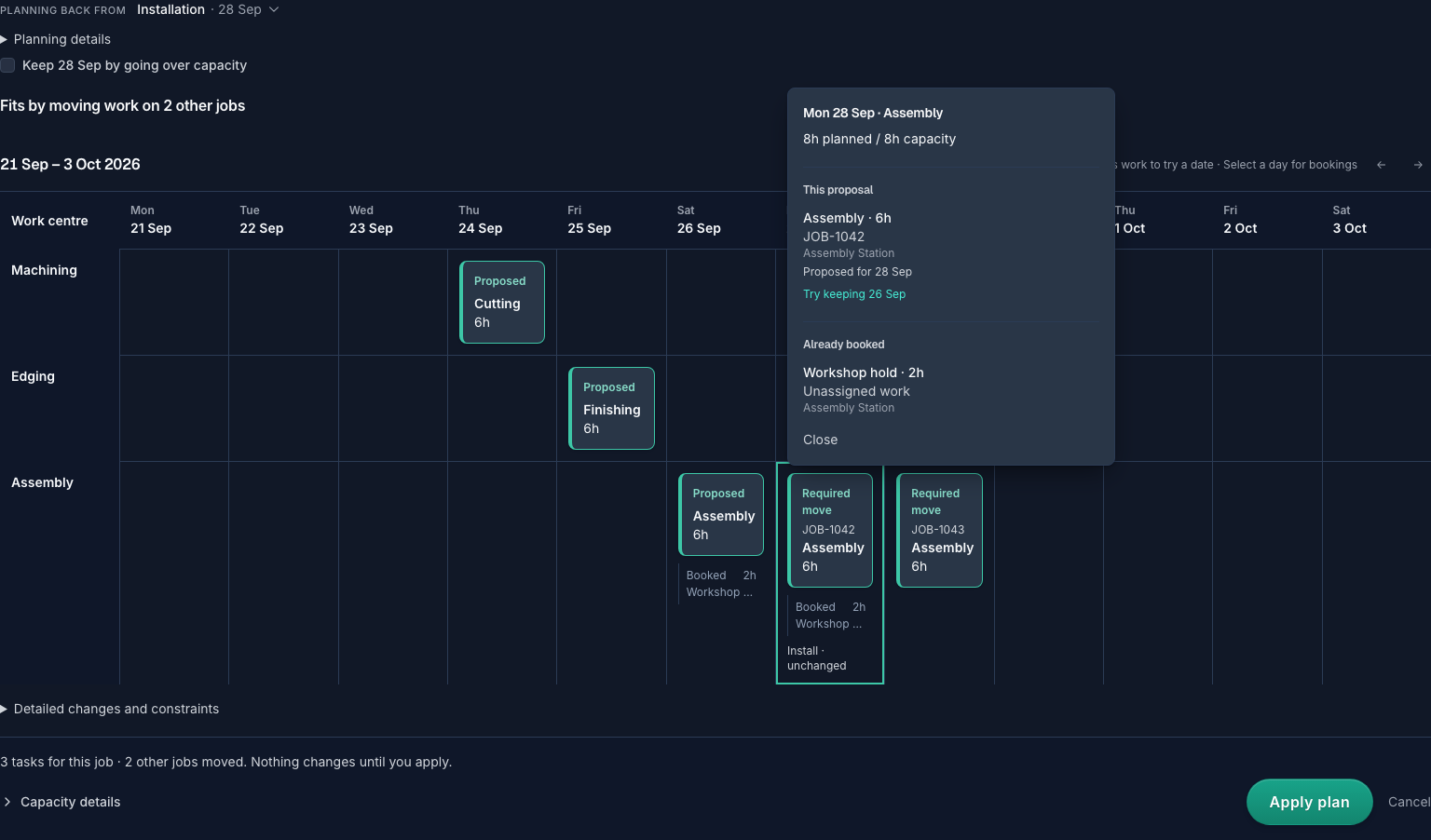This screenshot has width=1431, height=840.
Task: Click the Fri 2 Oct column header
Action: [x=1240, y=220]
